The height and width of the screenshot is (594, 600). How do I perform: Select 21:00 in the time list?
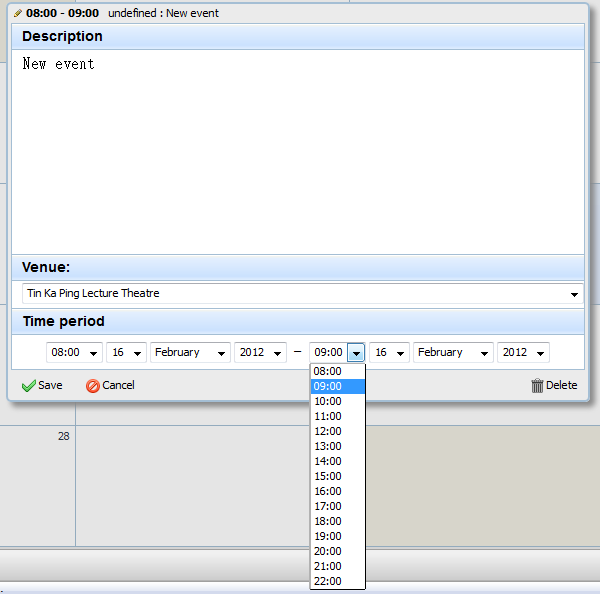coord(338,566)
